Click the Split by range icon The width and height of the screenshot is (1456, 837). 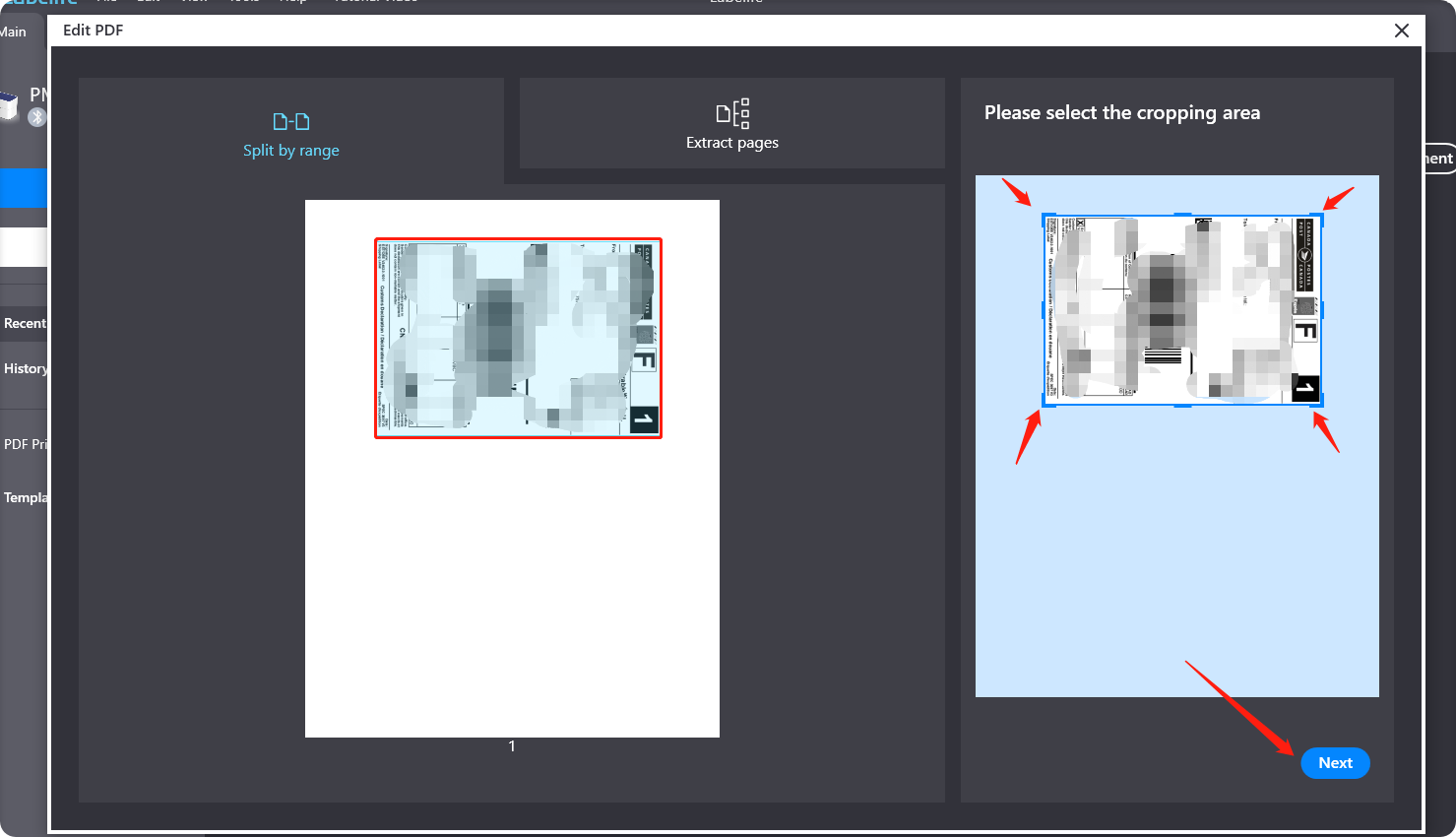pos(291,121)
